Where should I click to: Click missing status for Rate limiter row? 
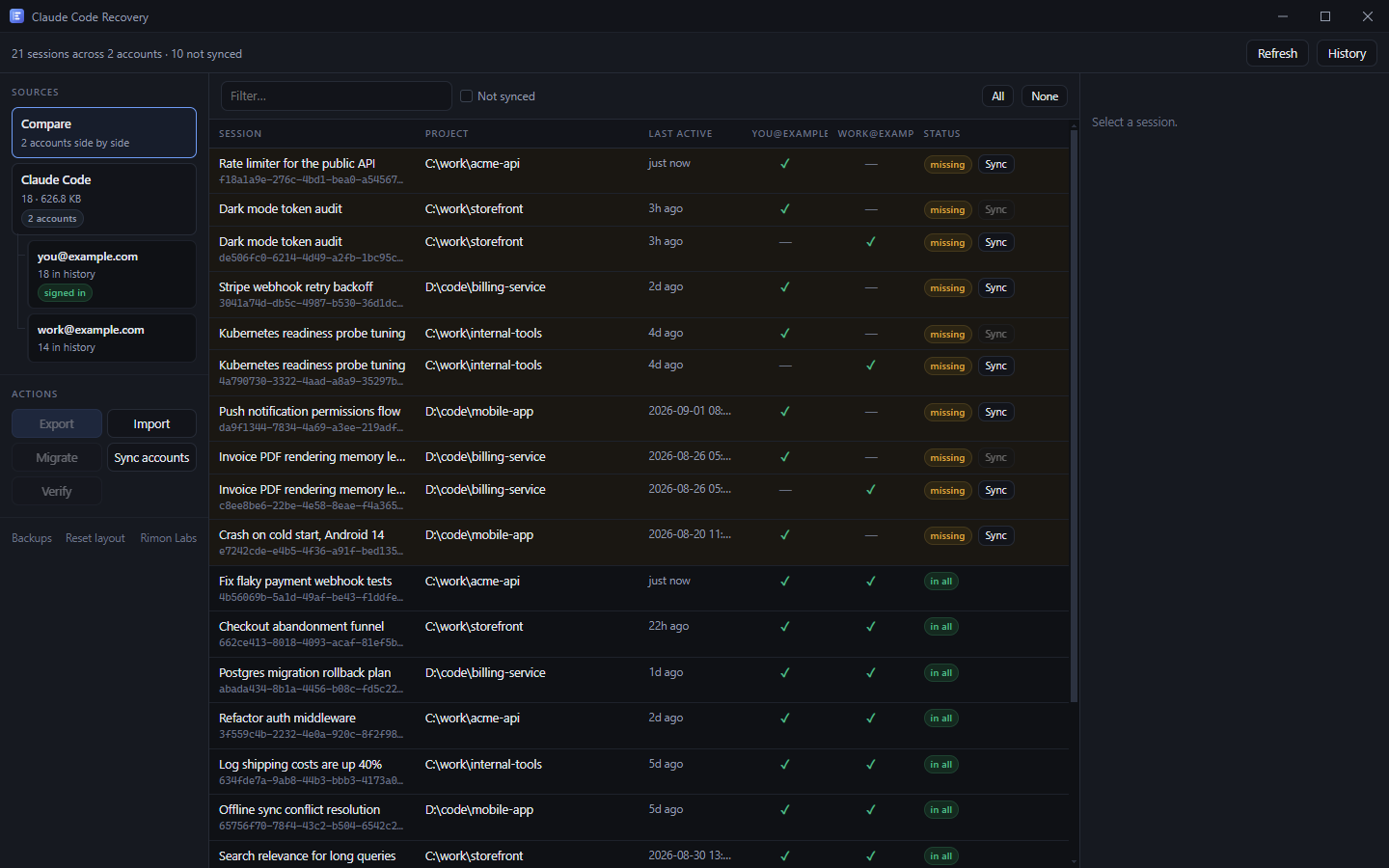click(947, 165)
